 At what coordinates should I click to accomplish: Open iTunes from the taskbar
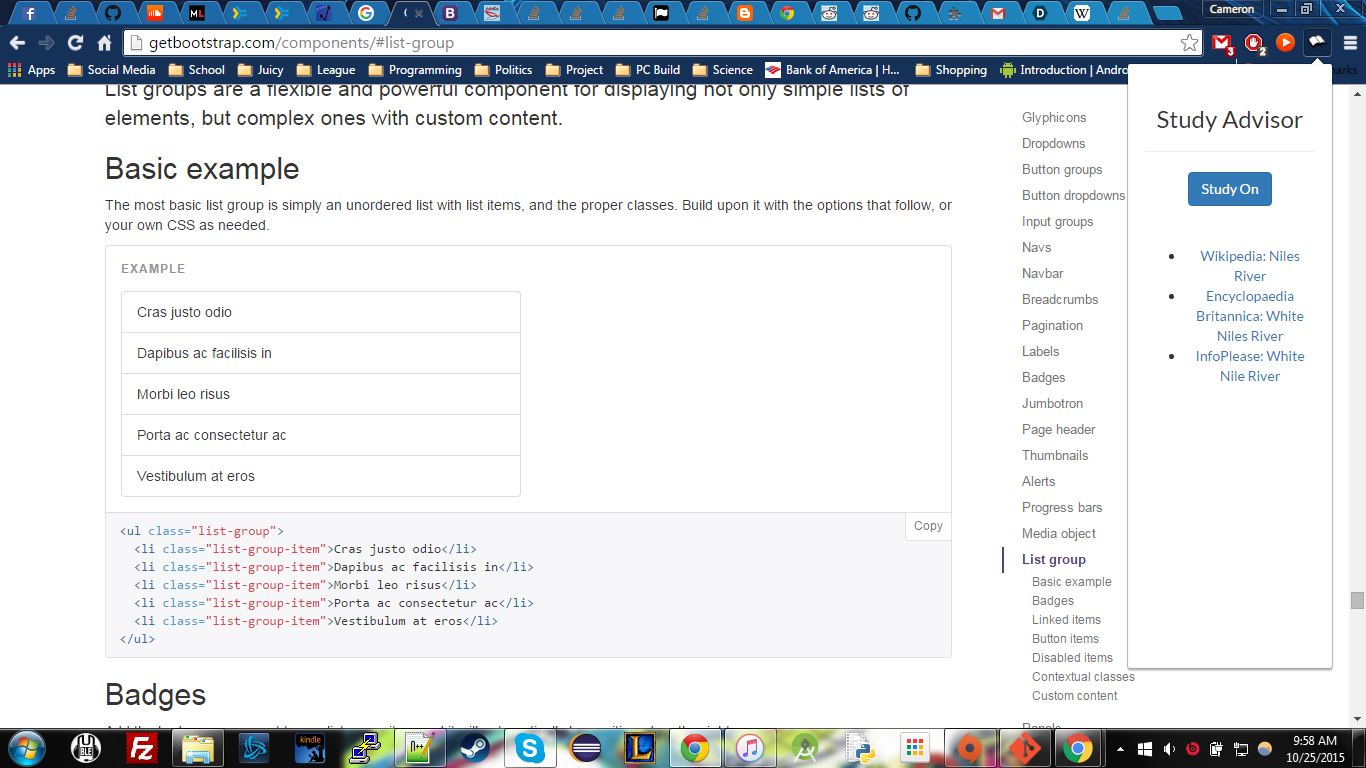(750, 748)
